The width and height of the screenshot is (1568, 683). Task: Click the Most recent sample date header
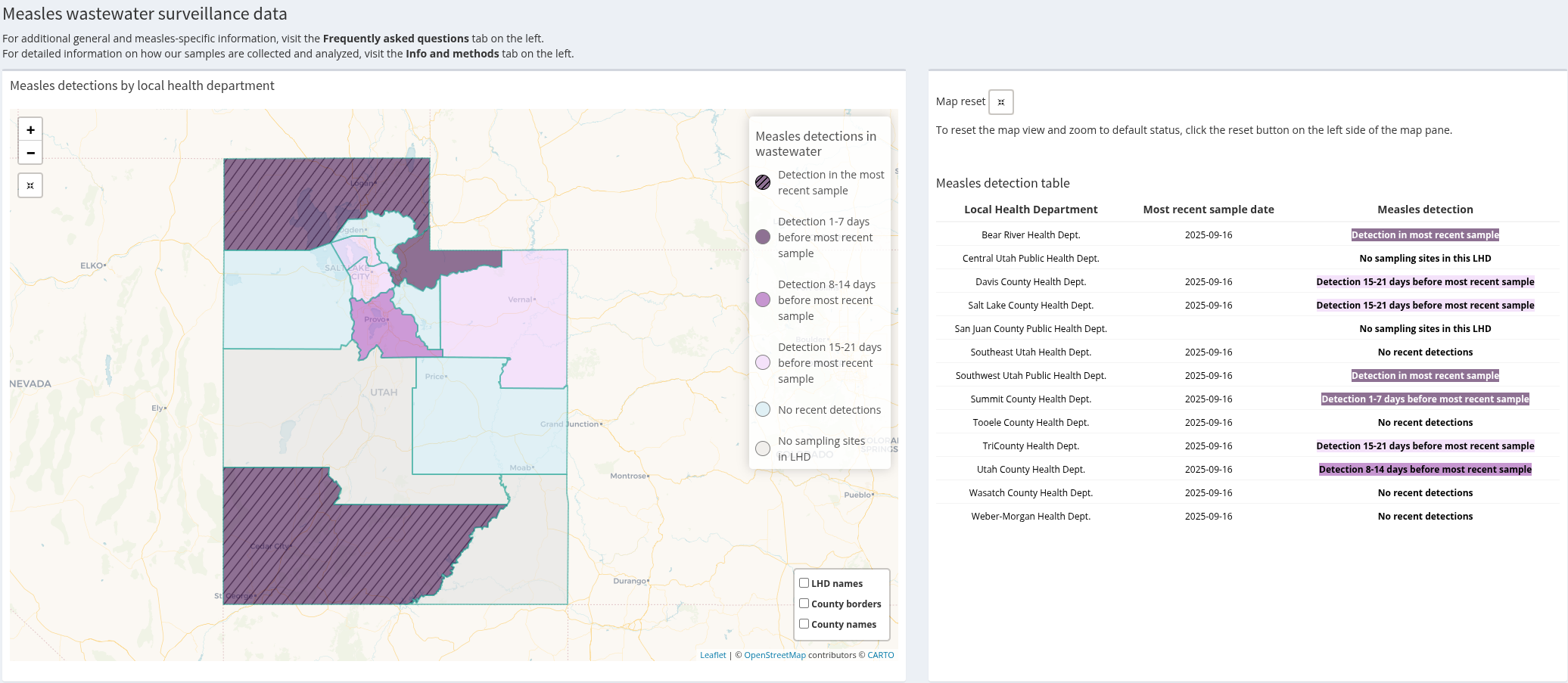point(1208,210)
